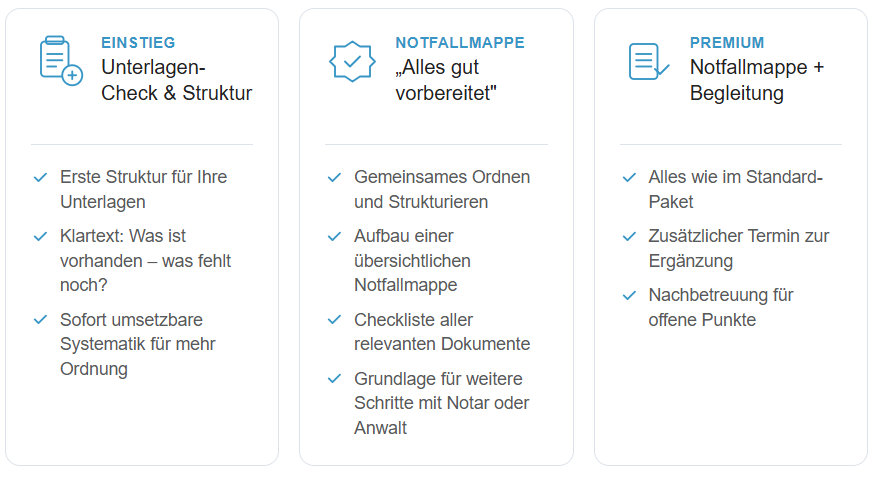Image resolution: width=878 pixels, height=480 pixels.
Task: Click checkmark beside 'Checkliste aller relevanten Dokumente'
Action: 335,320
